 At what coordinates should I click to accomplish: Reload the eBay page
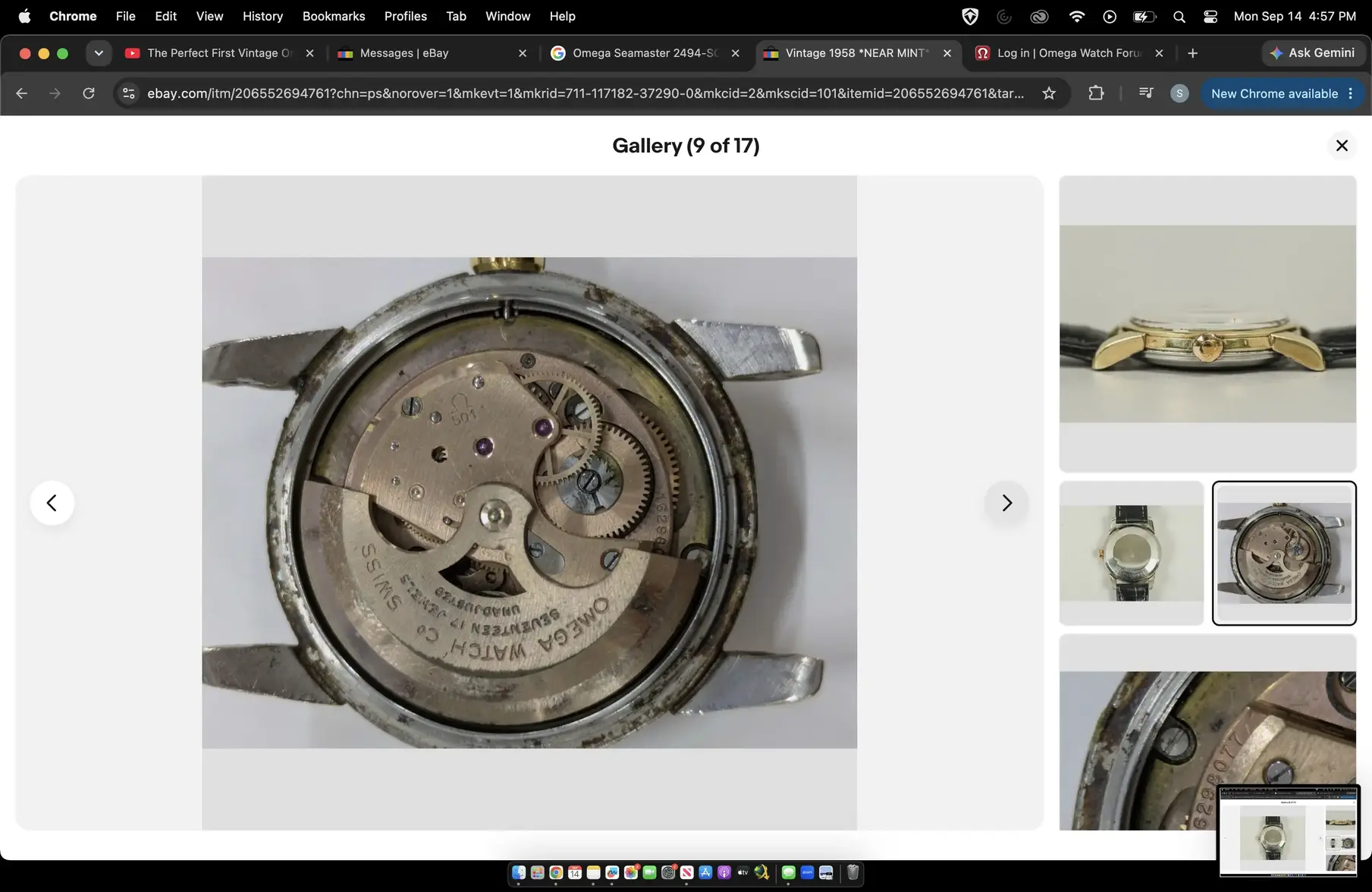tap(89, 93)
